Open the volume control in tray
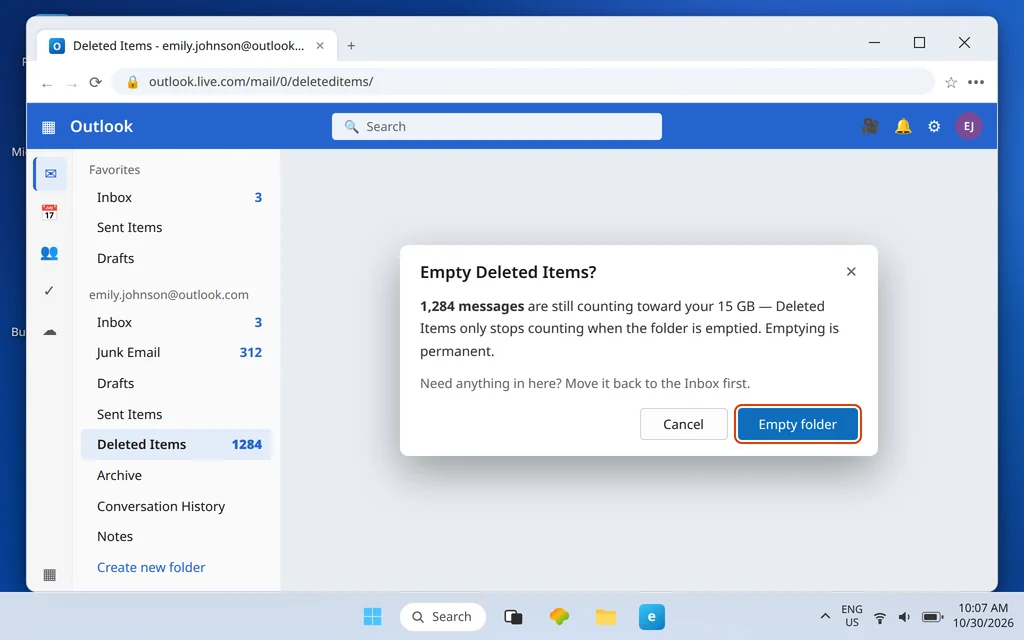 click(x=904, y=617)
